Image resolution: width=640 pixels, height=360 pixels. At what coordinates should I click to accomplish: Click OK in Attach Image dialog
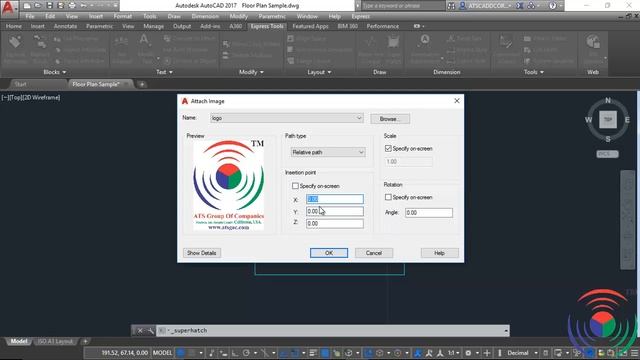tap(329, 253)
